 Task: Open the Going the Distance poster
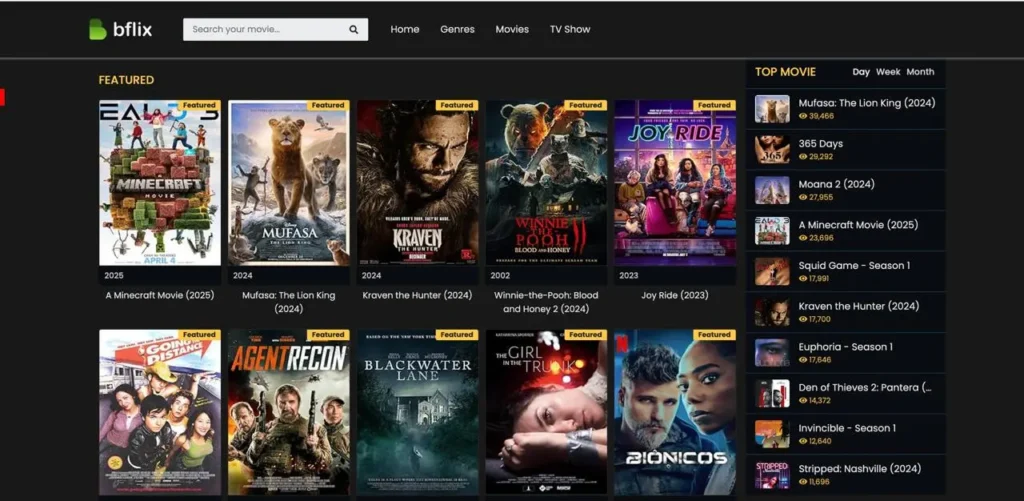coord(160,412)
